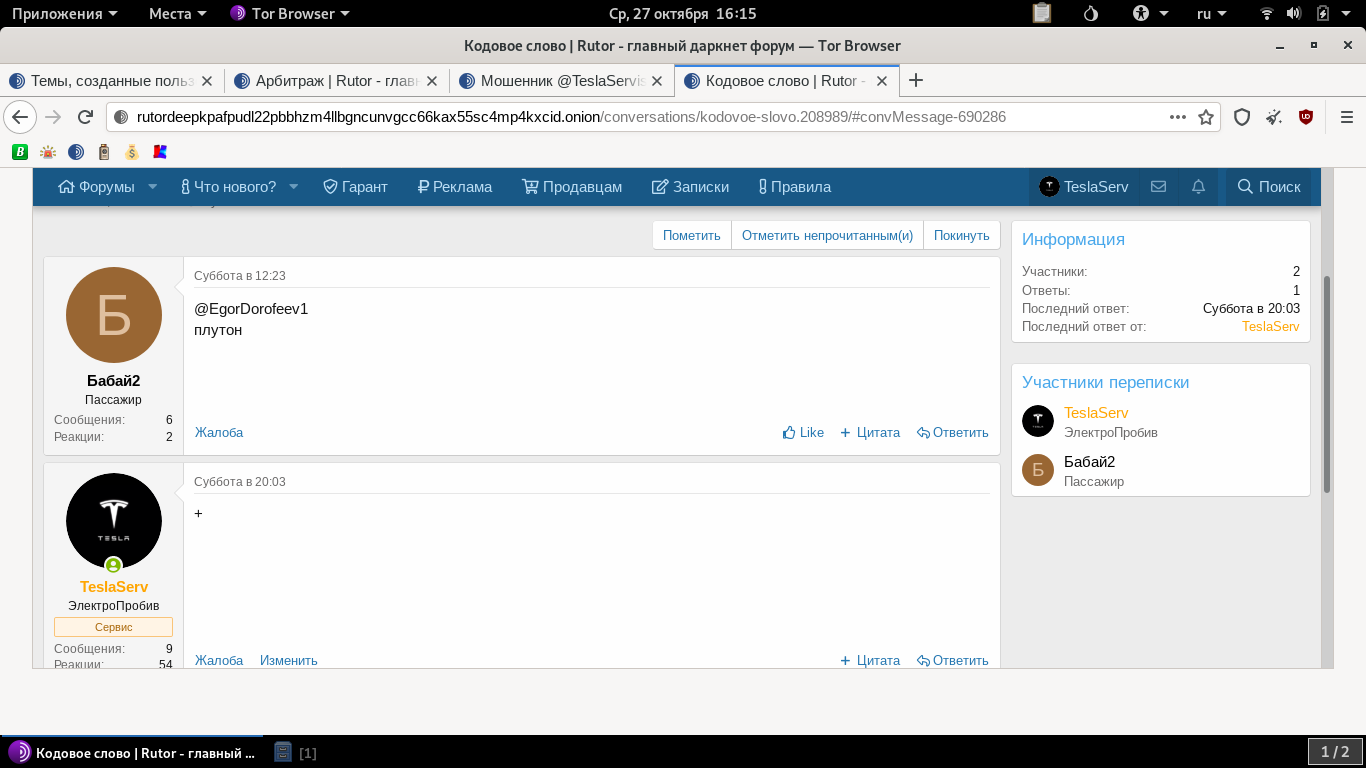The width and height of the screenshot is (1366, 768).
Task: Open the Приложения system menu
Action: [64, 13]
